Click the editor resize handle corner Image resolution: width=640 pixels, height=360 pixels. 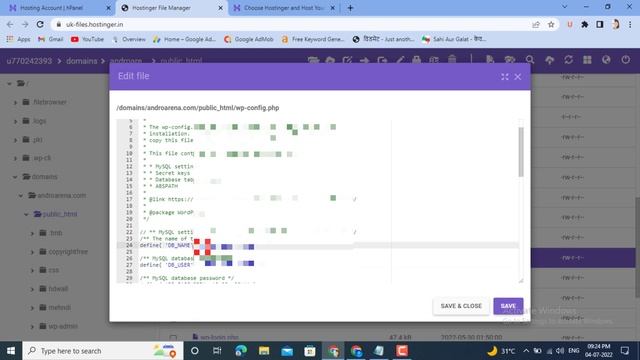pos(521,280)
